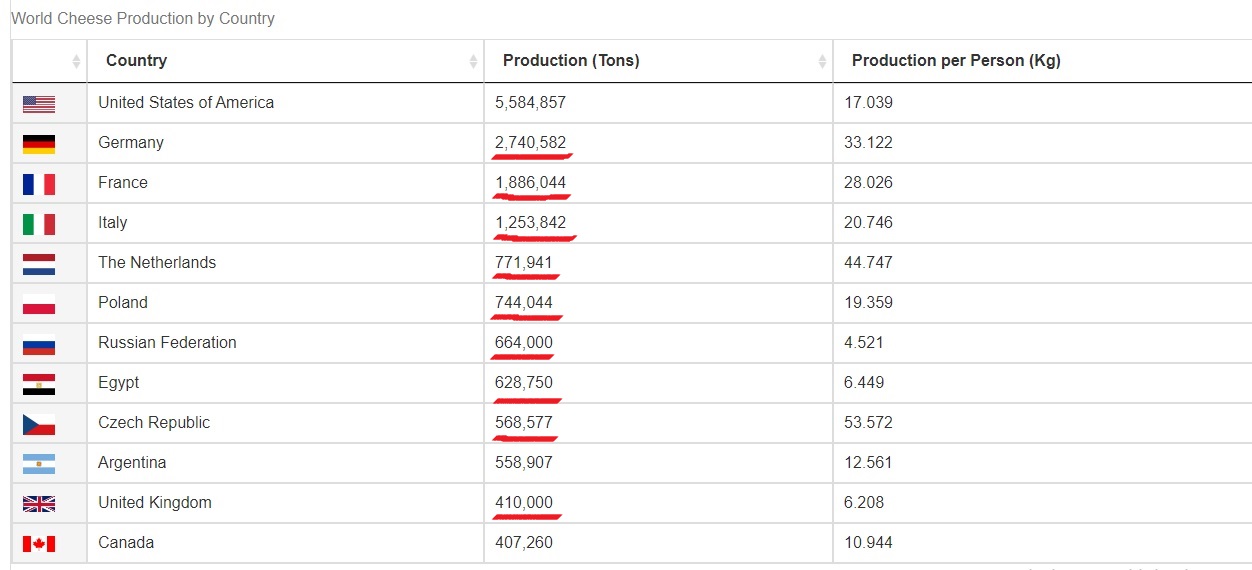
Task: Select Czech Republic per person value 53.572
Action: click(x=868, y=422)
